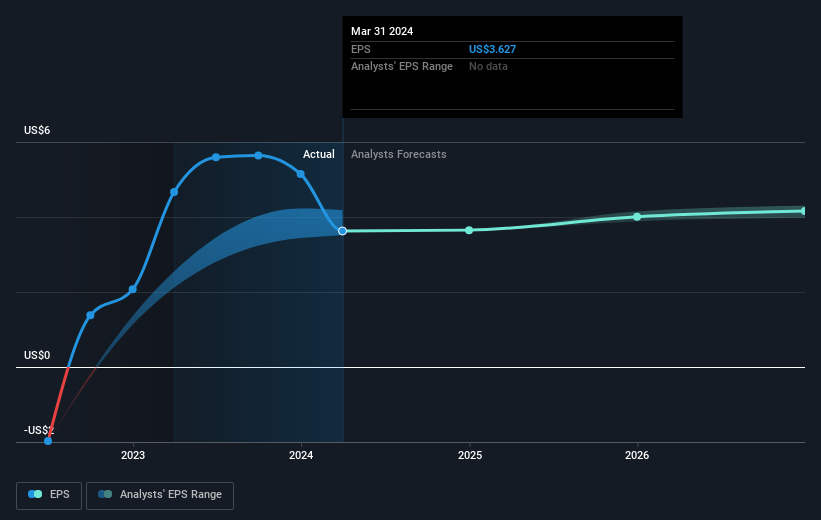Click the 2024 x-axis label

pos(301,455)
